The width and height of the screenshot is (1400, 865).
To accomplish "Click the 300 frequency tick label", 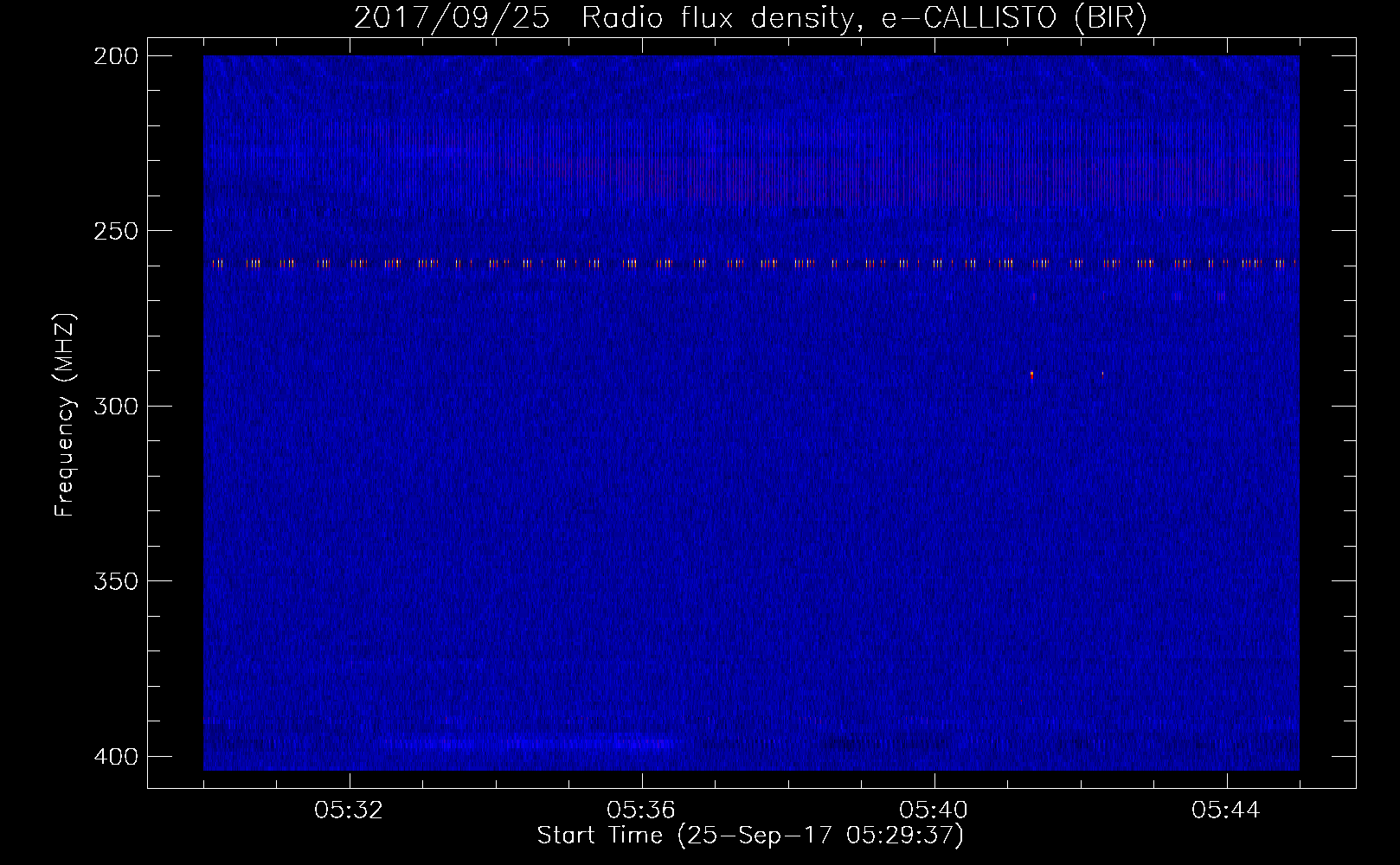I will point(116,406).
